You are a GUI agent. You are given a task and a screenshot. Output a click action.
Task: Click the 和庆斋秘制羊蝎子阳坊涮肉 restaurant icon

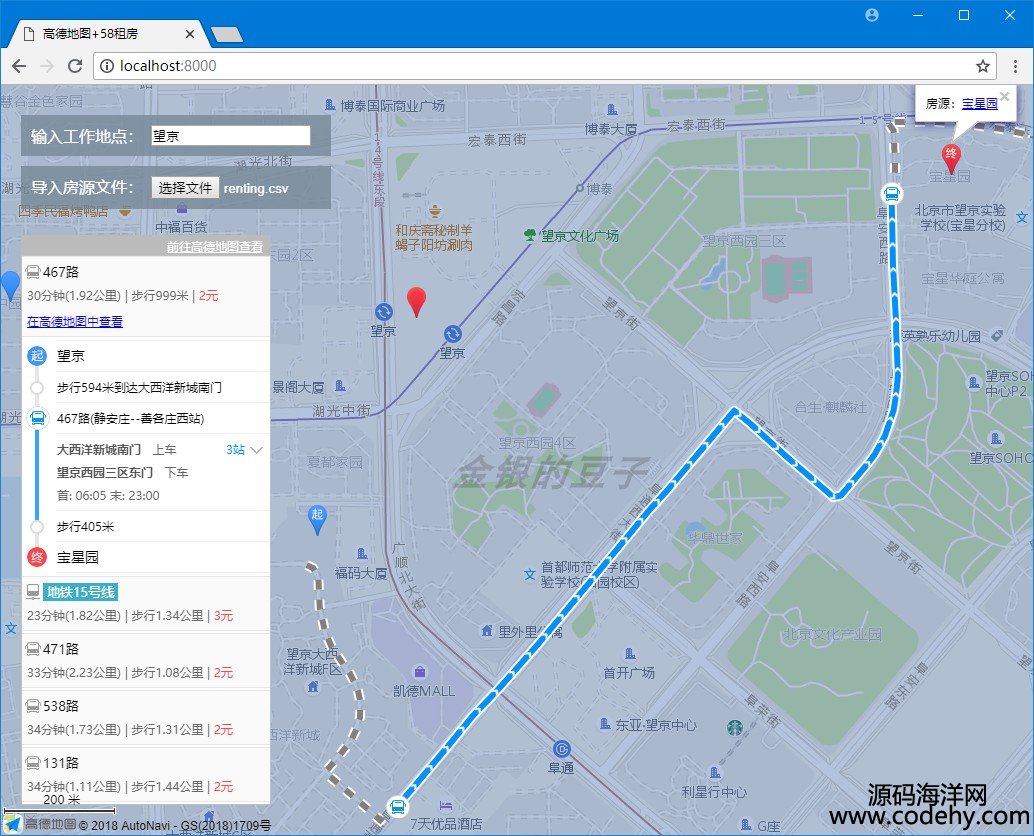coord(435,211)
